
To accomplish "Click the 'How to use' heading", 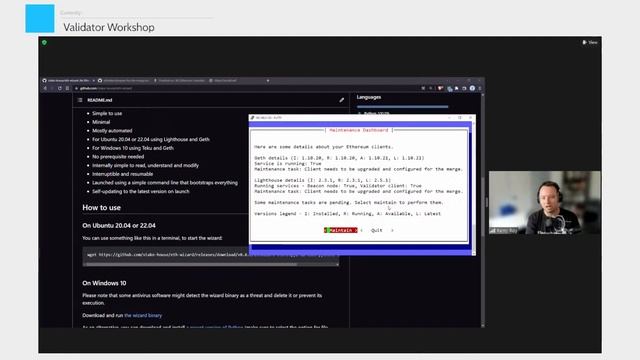I will (x=102, y=207).
